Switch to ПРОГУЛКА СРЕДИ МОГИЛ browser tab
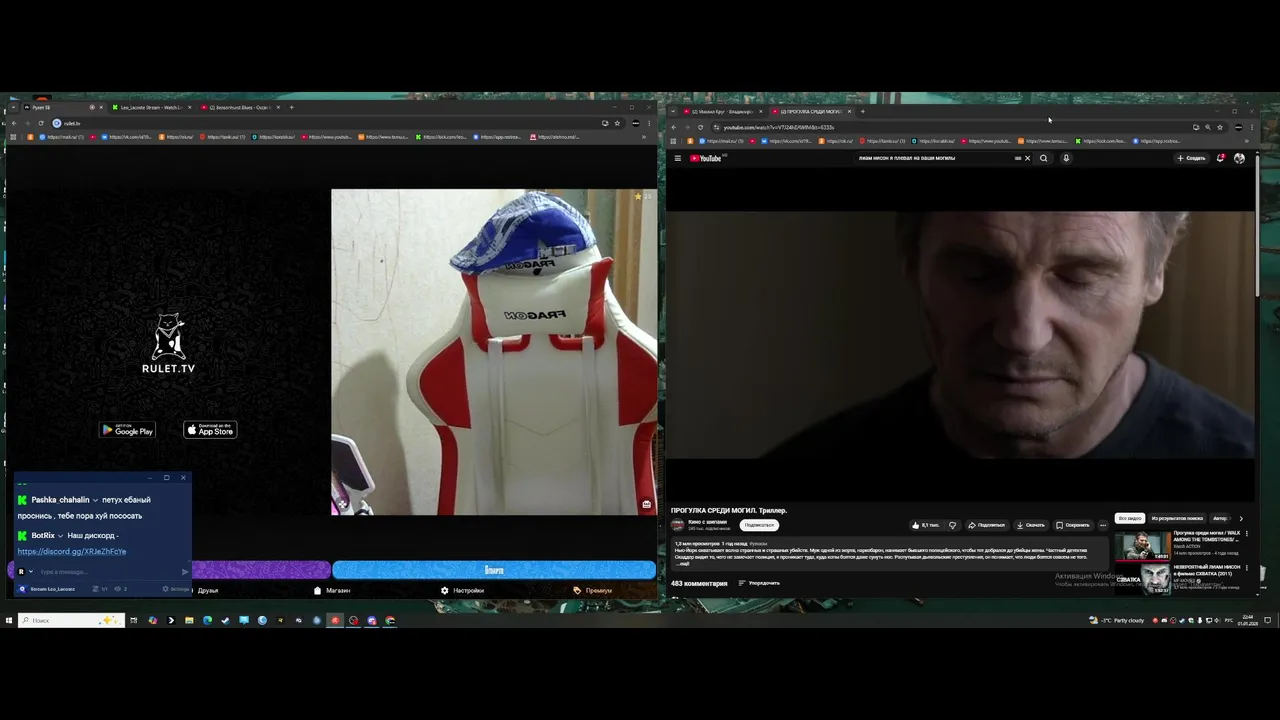This screenshot has height=720, width=1280. tap(810, 111)
